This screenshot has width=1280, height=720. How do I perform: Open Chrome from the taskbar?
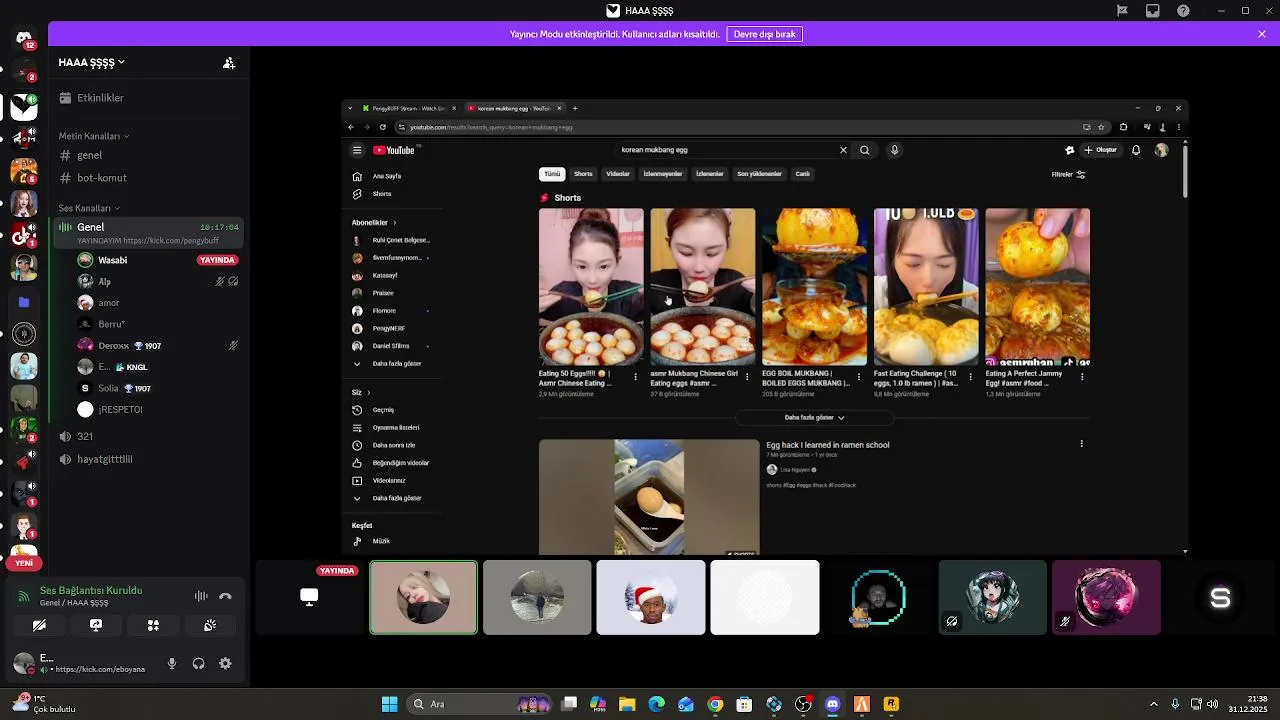pyautogui.click(x=715, y=704)
